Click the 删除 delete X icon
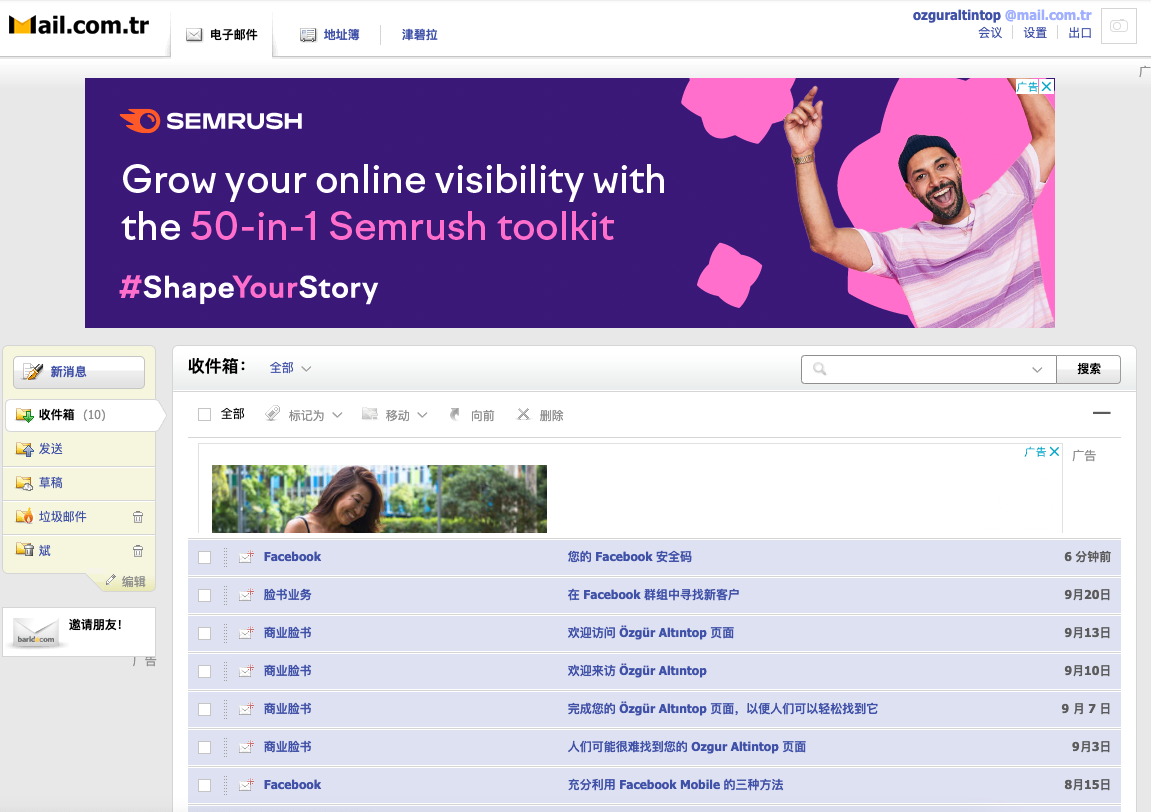 pyautogui.click(x=523, y=414)
